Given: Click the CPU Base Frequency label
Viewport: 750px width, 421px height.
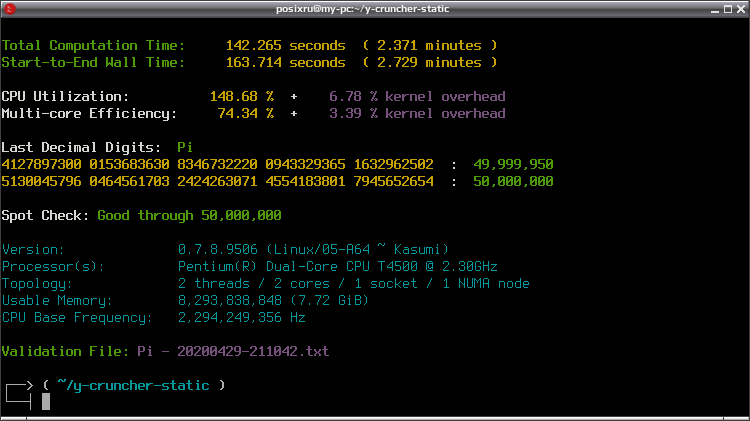Looking at the screenshot, I should tap(77, 318).
